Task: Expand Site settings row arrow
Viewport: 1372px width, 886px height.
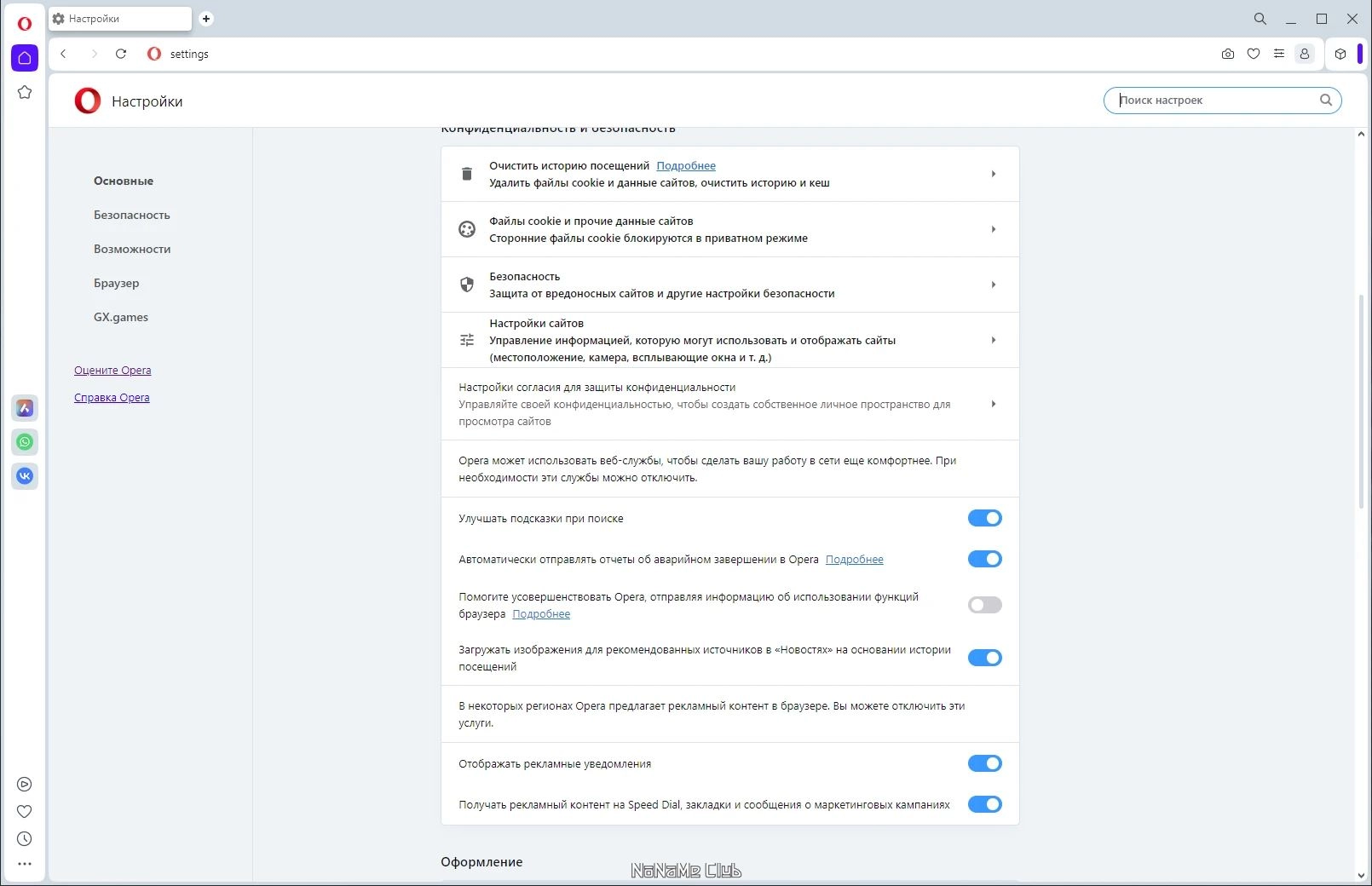Action: click(994, 340)
